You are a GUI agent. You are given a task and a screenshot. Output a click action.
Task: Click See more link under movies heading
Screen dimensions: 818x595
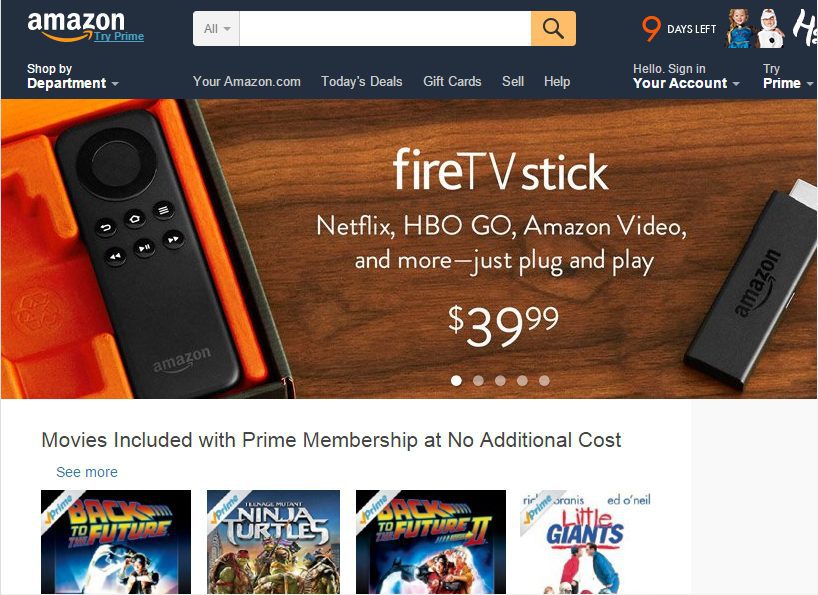(87, 472)
